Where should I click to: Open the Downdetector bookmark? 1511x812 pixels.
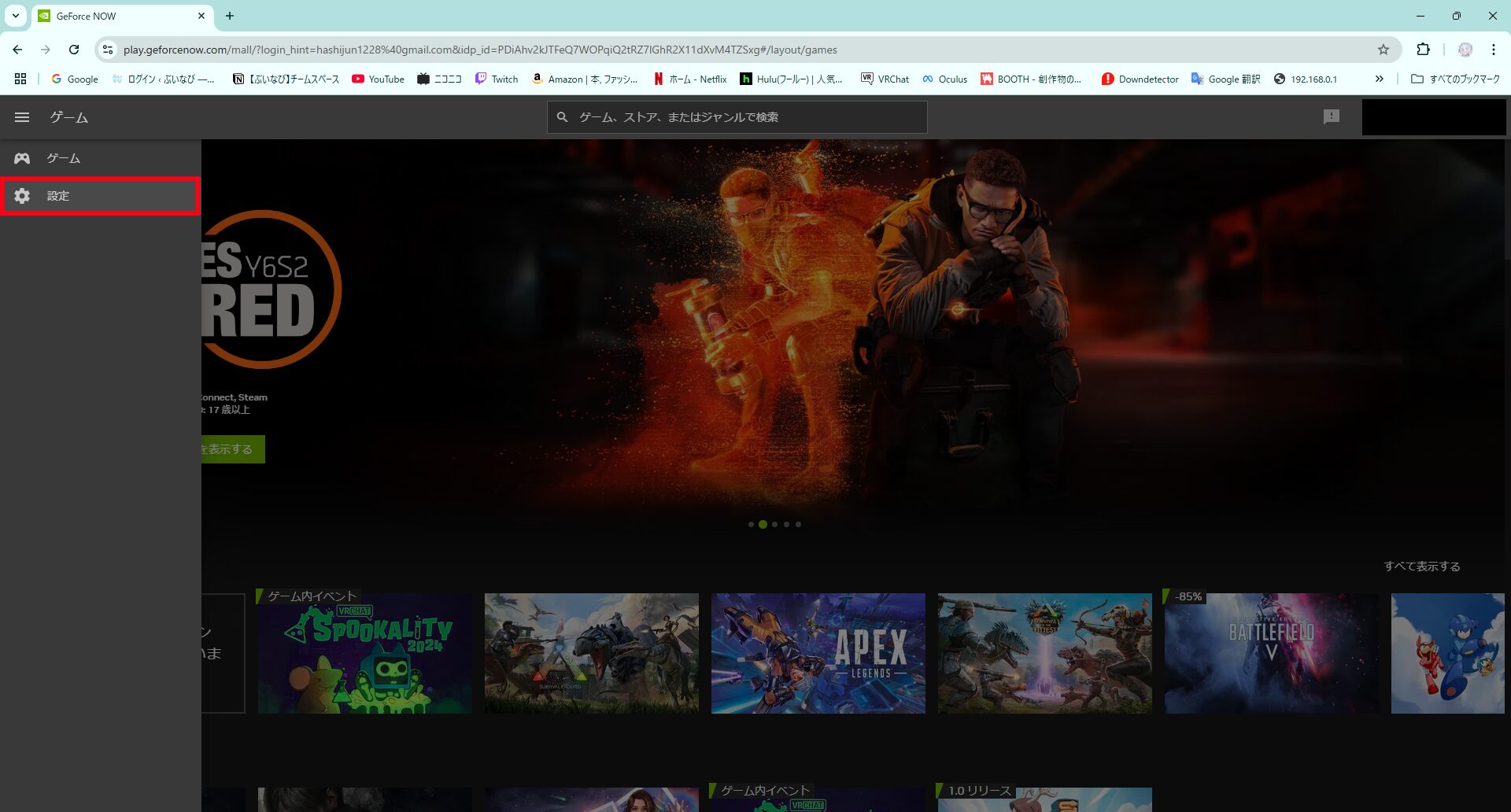1140,79
